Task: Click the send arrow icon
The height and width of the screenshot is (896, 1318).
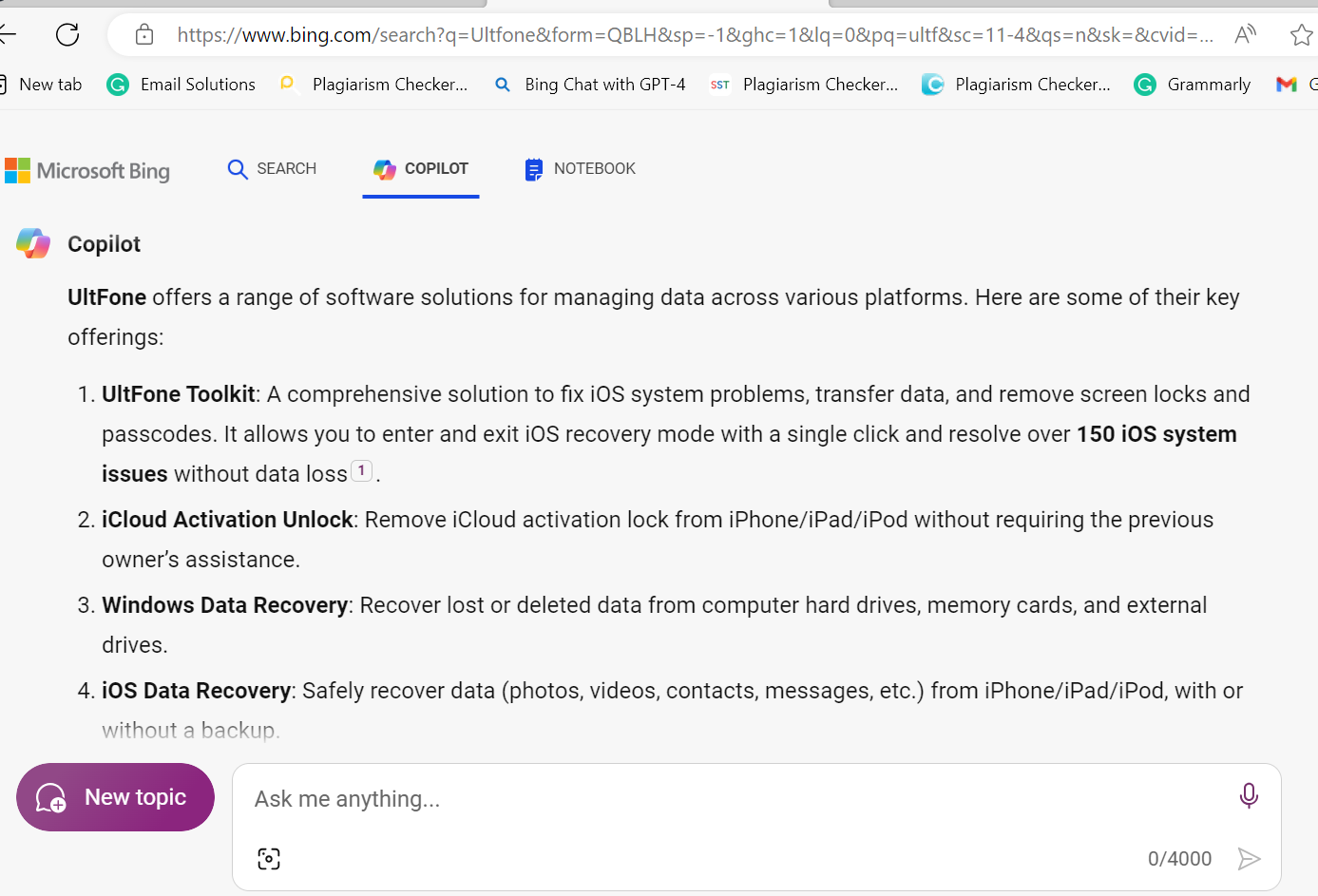Action: tap(1249, 859)
